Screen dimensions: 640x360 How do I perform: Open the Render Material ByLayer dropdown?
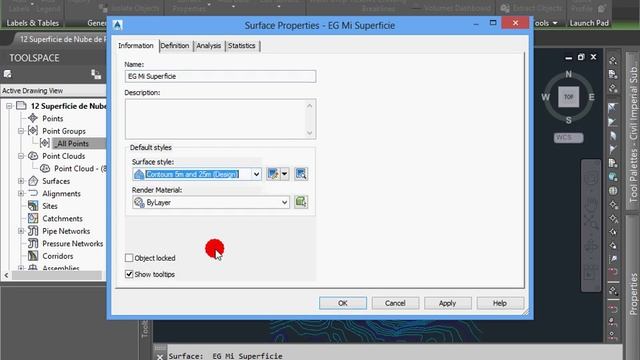(211, 202)
